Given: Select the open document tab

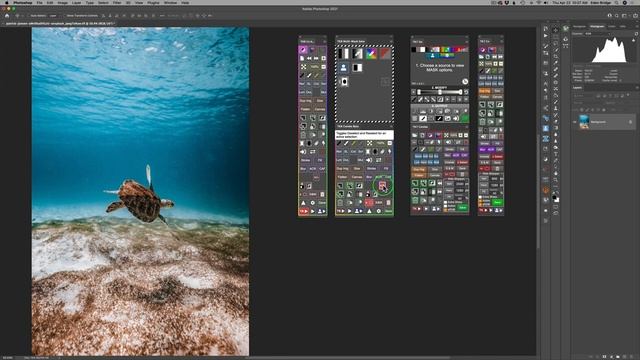Looking at the screenshot, I should pyautogui.click(x=59, y=23).
